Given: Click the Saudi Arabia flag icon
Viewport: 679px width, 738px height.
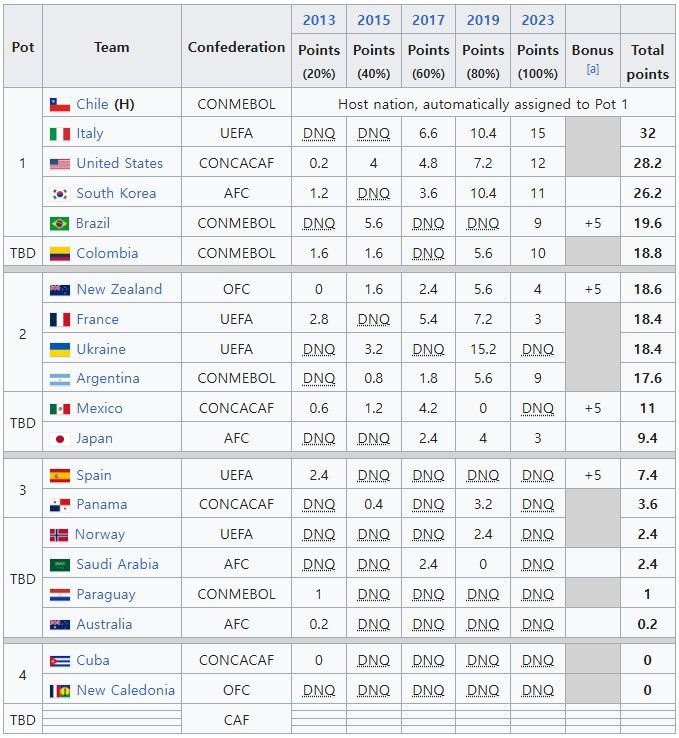Looking at the screenshot, I should tap(59, 565).
